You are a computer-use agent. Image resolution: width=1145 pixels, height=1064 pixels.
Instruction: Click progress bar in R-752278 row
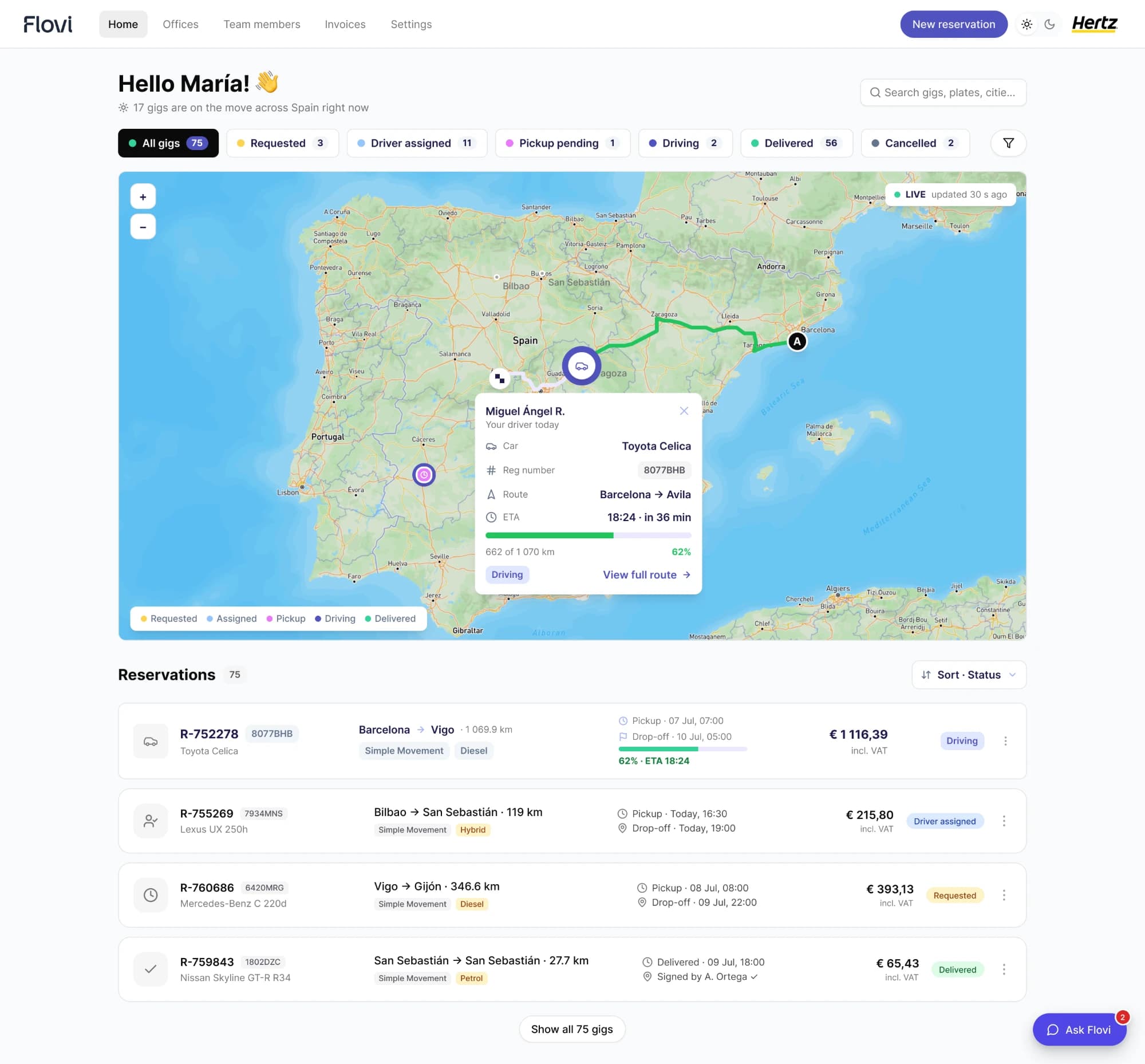(683, 749)
